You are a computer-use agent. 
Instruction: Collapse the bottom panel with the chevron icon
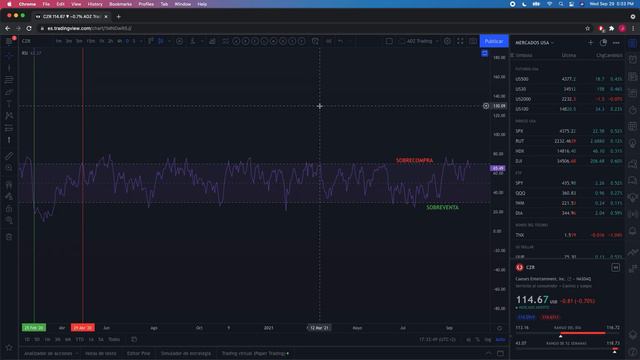pyautogui.click(x=489, y=353)
